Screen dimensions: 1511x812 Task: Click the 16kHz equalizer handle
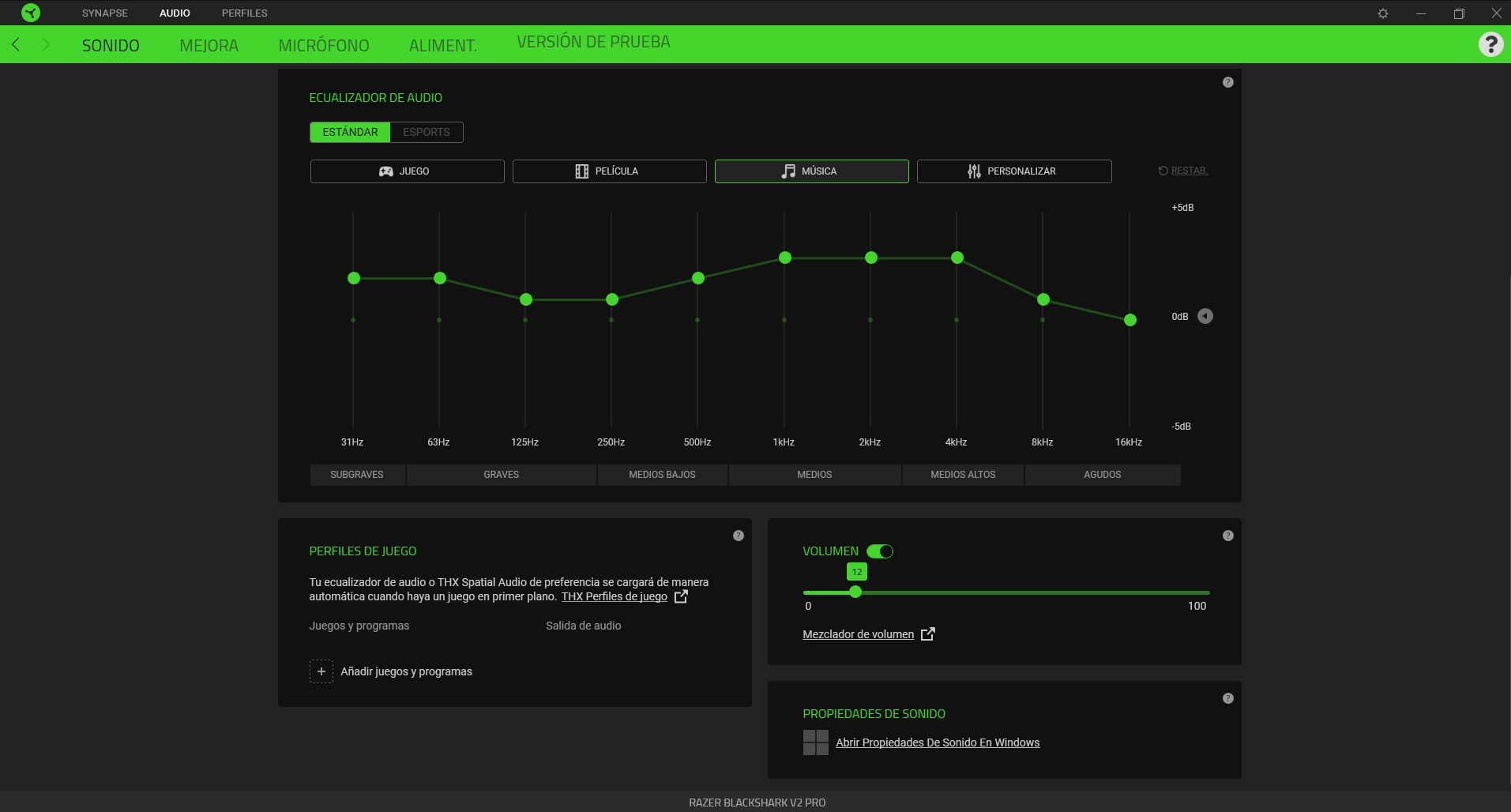pos(1130,320)
